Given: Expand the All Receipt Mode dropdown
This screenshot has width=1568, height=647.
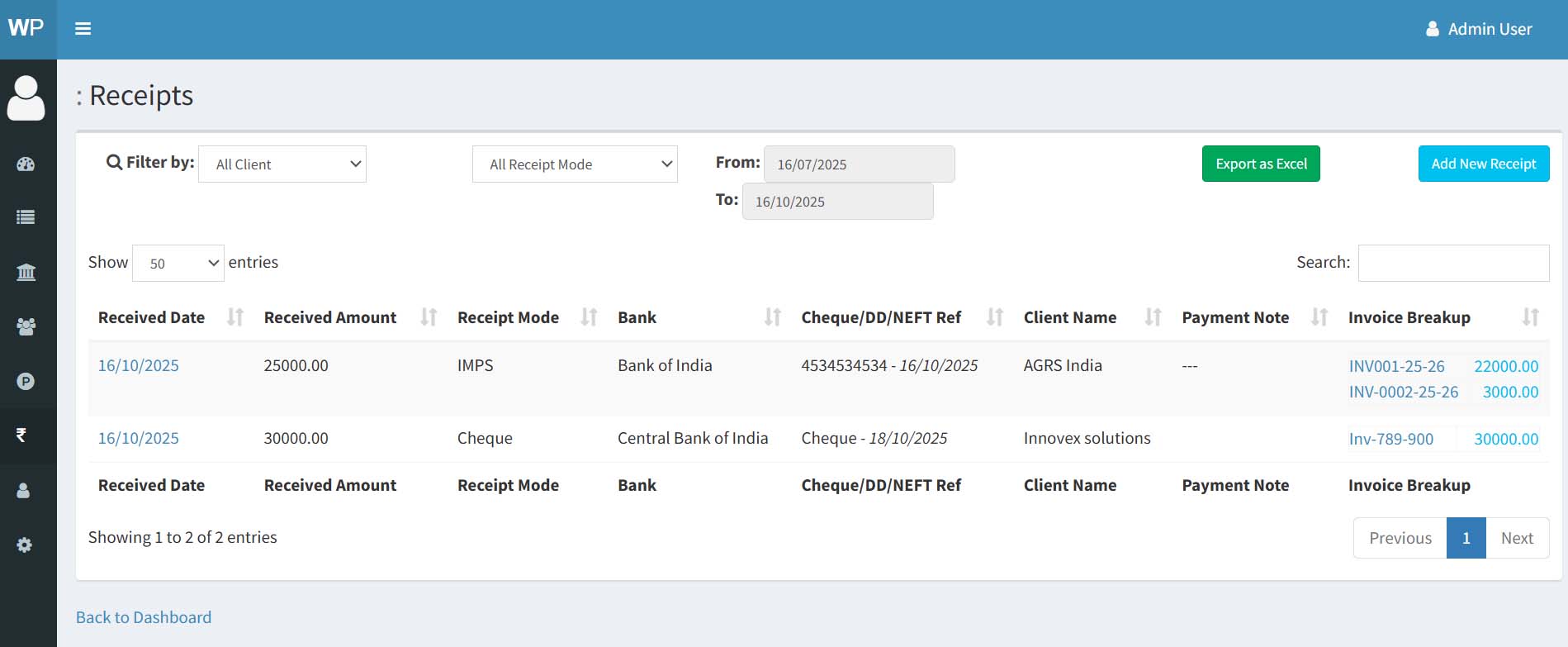Looking at the screenshot, I should [575, 164].
